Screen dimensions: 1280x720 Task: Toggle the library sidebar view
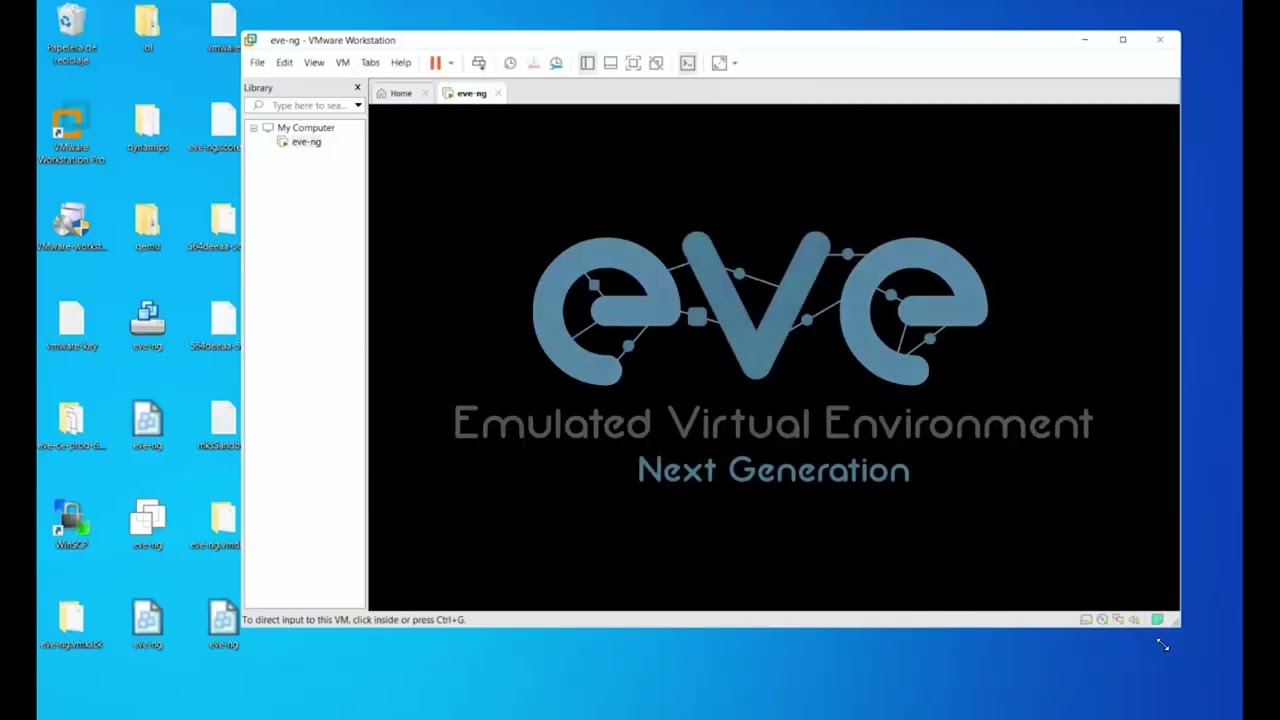(587, 63)
